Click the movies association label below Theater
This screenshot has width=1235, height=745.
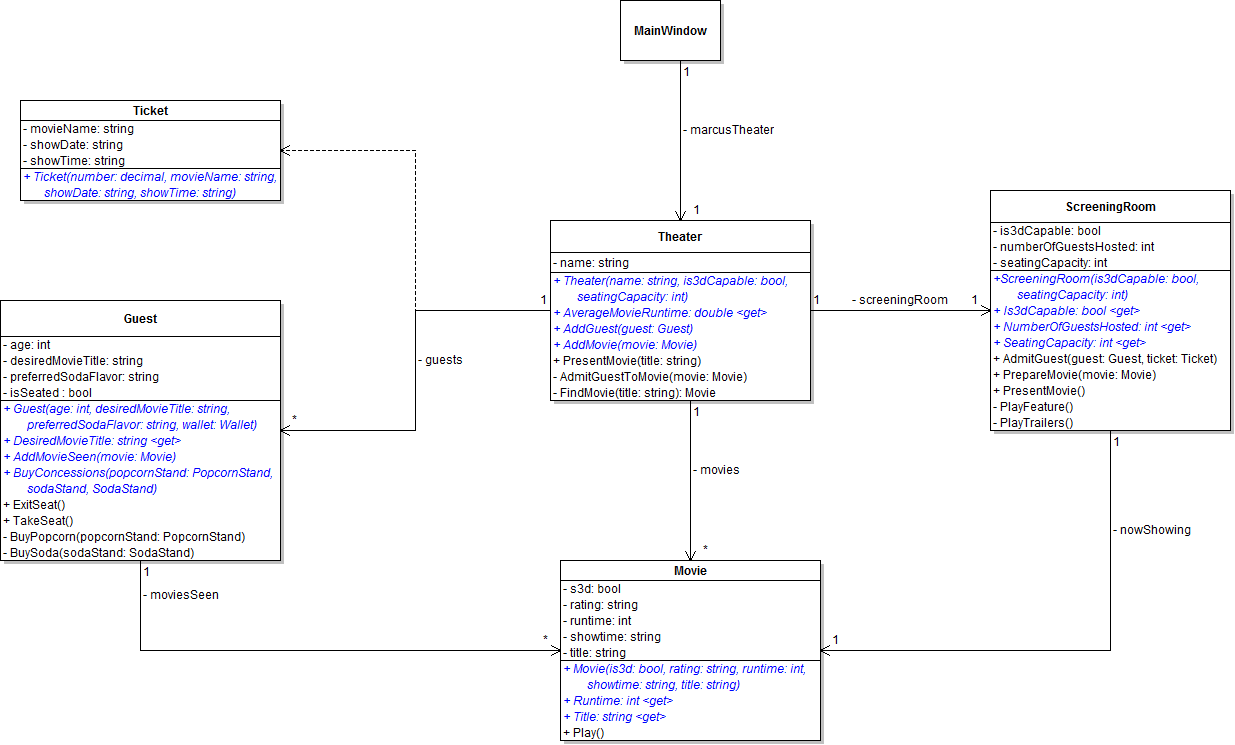tap(716, 470)
